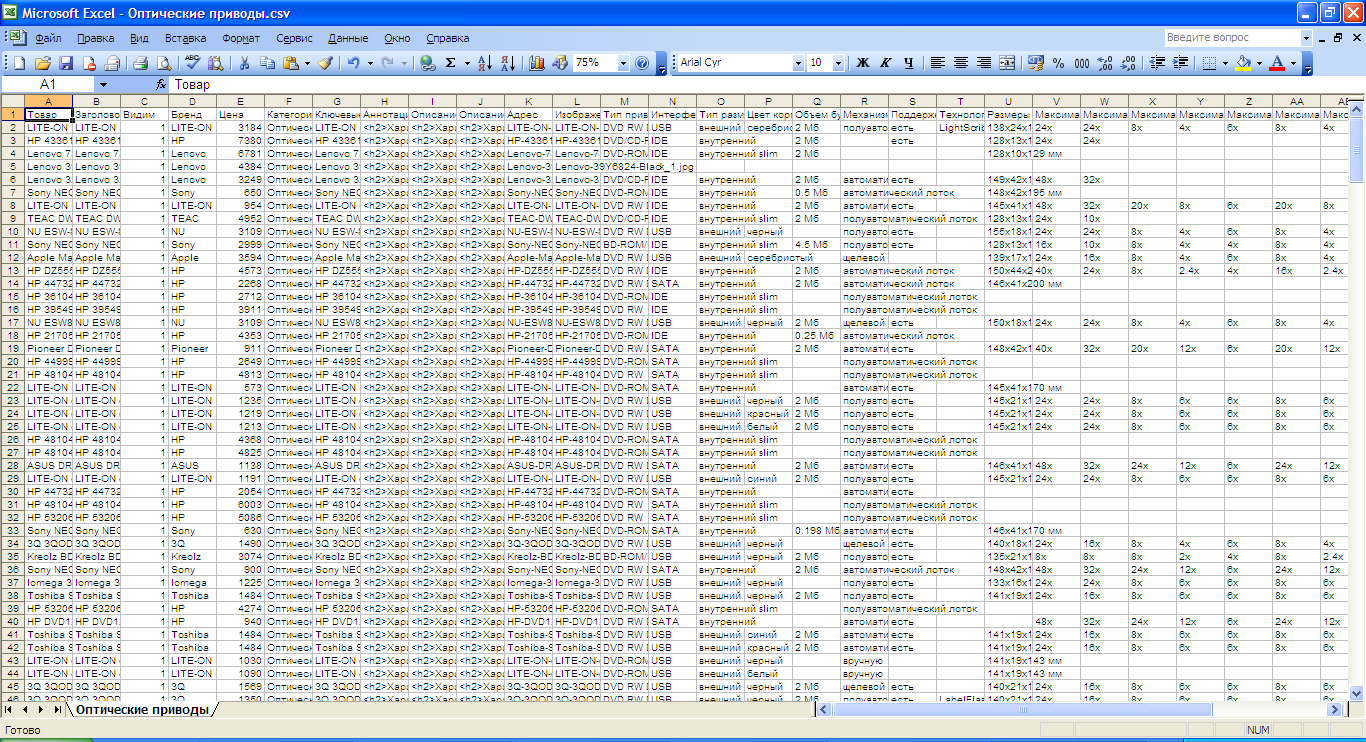Click the insert function fx button
The width and height of the screenshot is (1366, 742).
pos(161,86)
